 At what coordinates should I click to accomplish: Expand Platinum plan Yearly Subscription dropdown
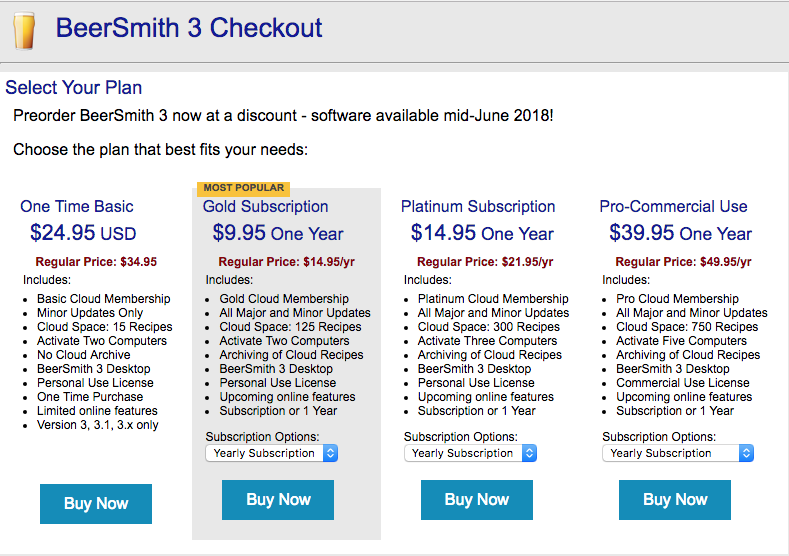(x=470, y=453)
